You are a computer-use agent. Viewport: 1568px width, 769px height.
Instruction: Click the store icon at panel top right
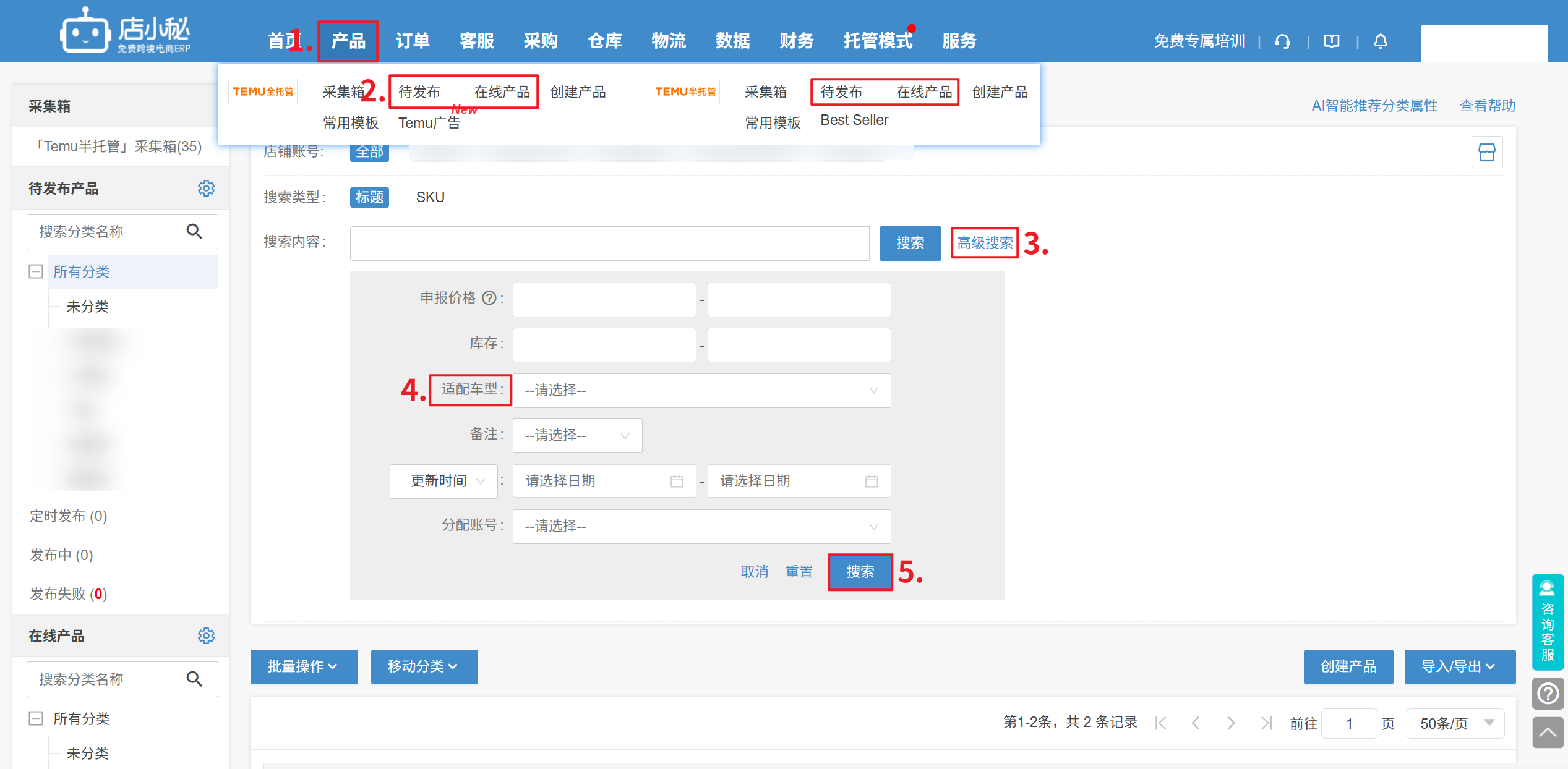pyautogui.click(x=1486, y=152)
